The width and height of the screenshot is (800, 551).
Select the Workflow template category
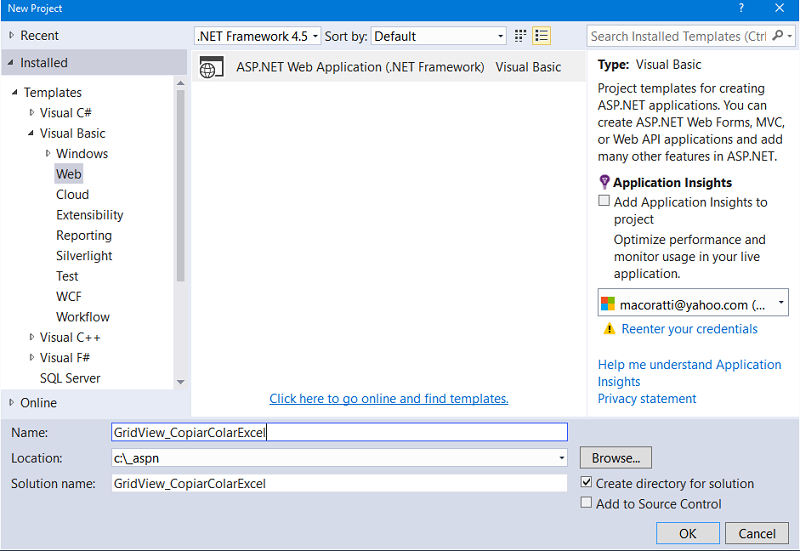point(83,317)
